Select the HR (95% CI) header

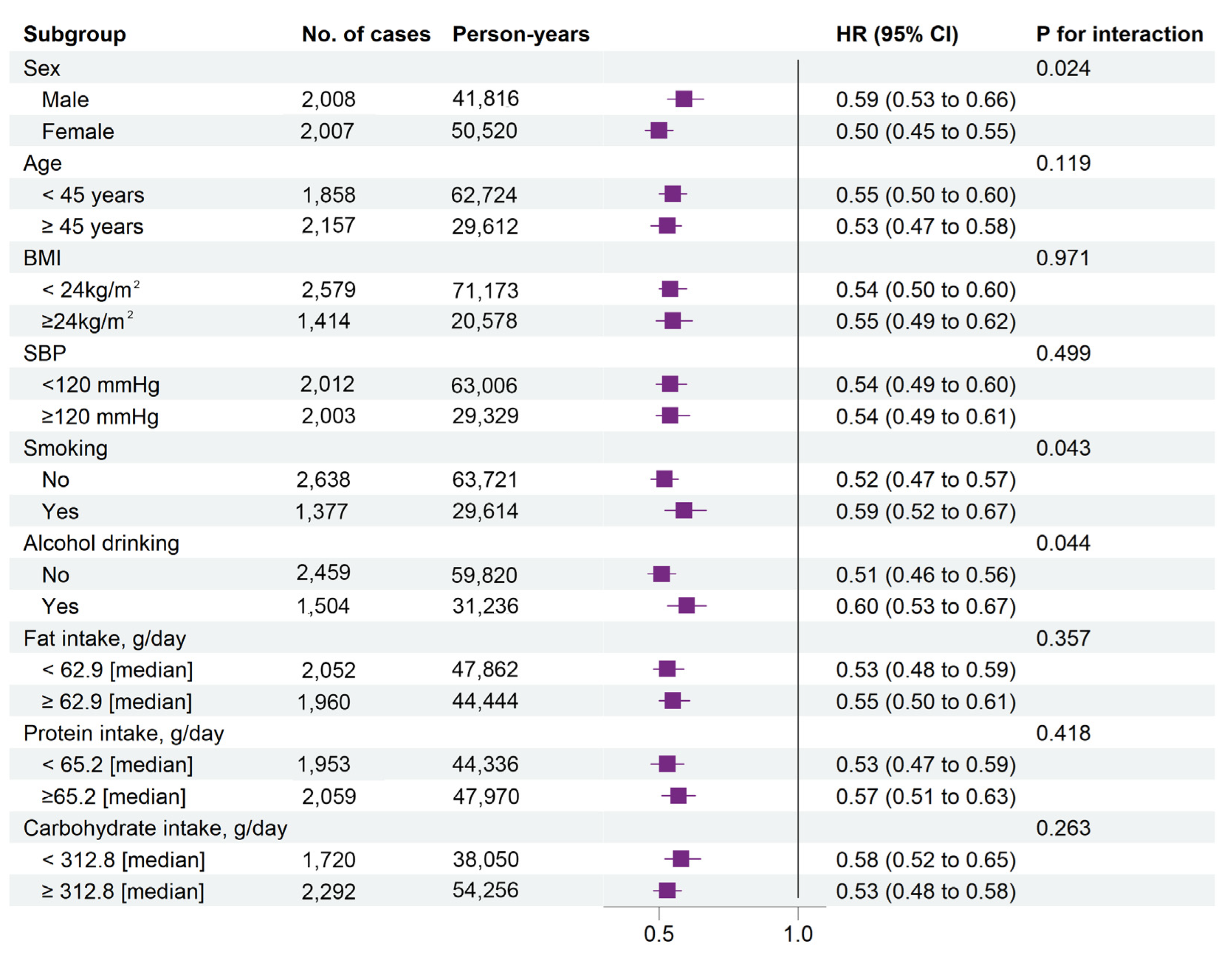pyautogui.click(x=897, y=35)
